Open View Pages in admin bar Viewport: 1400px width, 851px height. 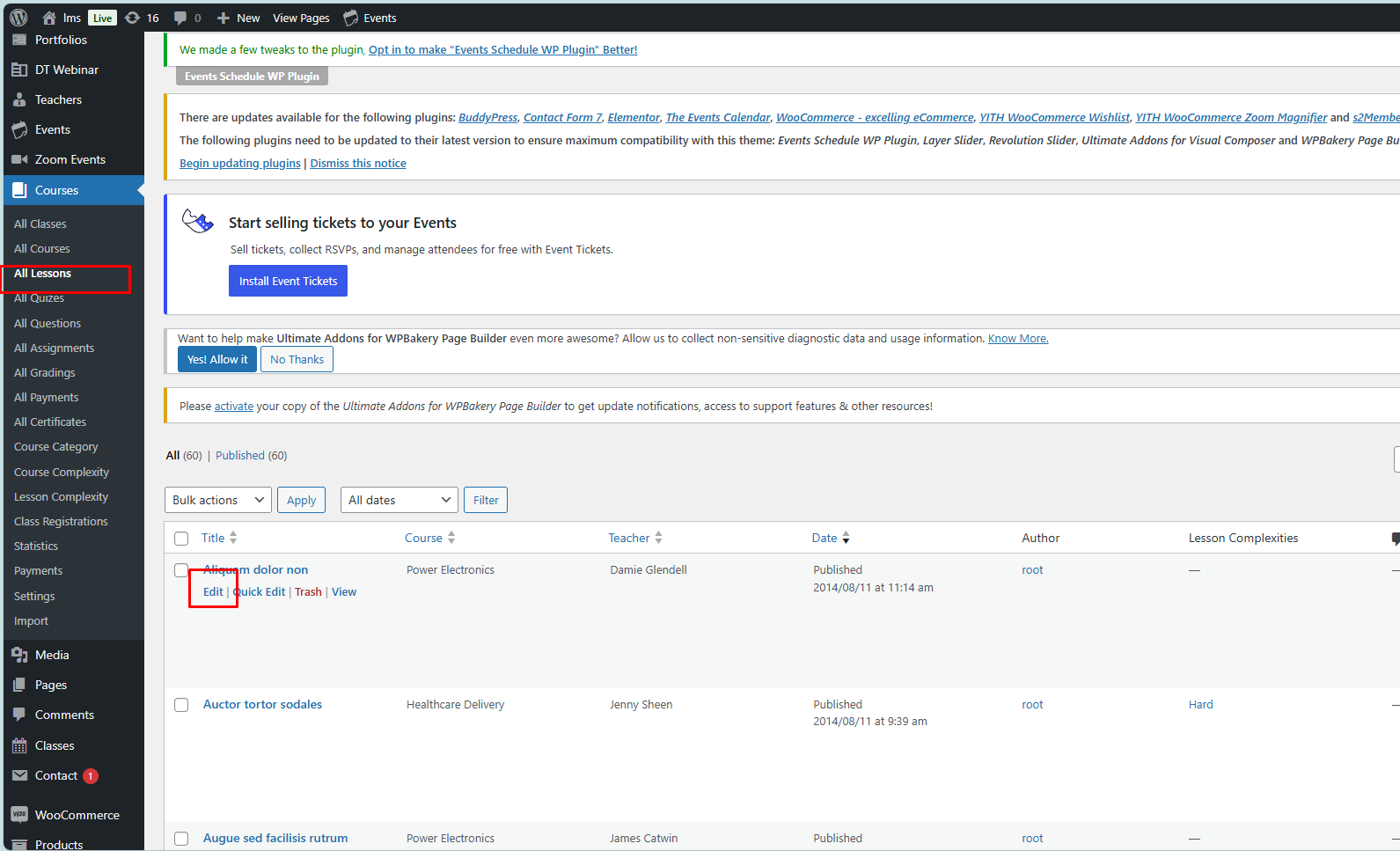[301, 18]
